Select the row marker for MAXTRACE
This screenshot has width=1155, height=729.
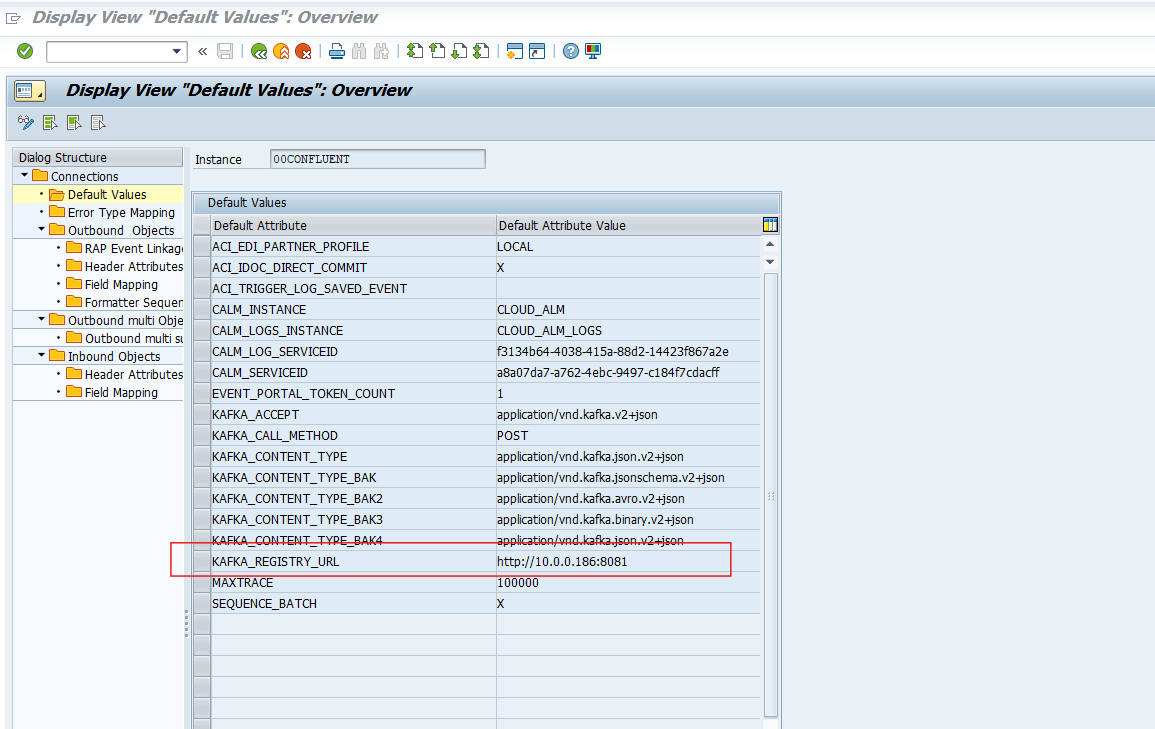pos(202,582)
